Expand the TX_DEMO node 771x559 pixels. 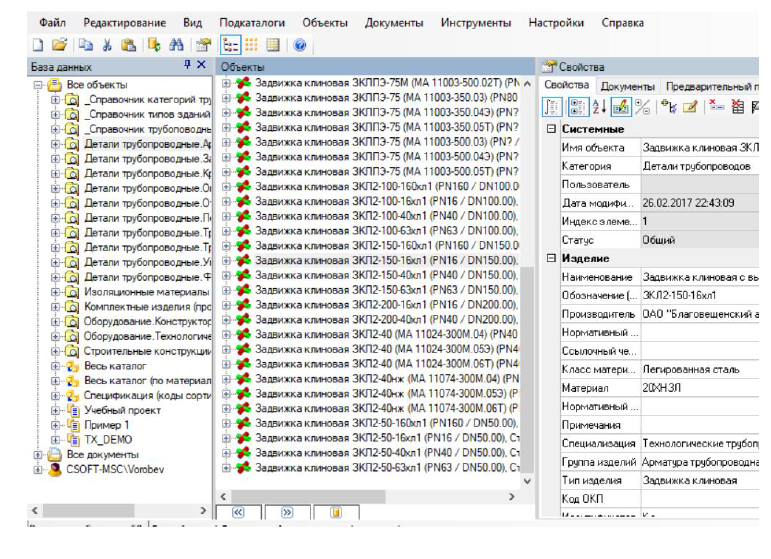(55, 440)
